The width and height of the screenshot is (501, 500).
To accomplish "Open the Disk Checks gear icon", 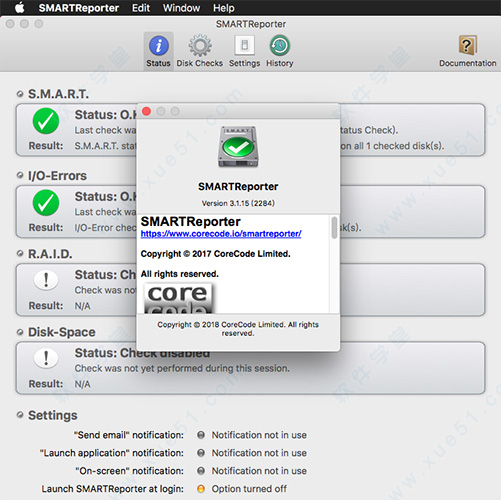I will (x=200, y=45).
